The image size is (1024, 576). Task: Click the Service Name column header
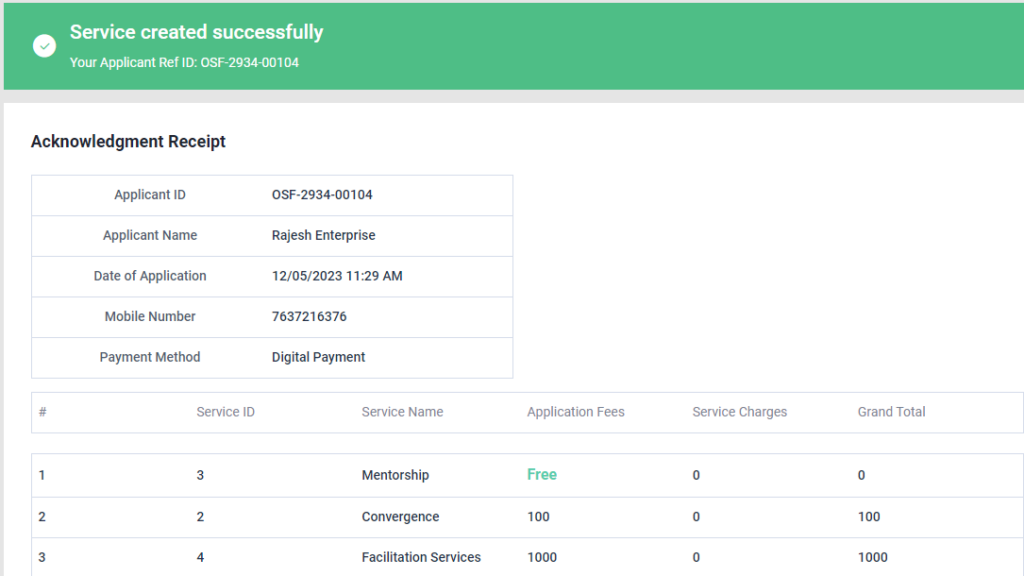[x=402, y=412]
